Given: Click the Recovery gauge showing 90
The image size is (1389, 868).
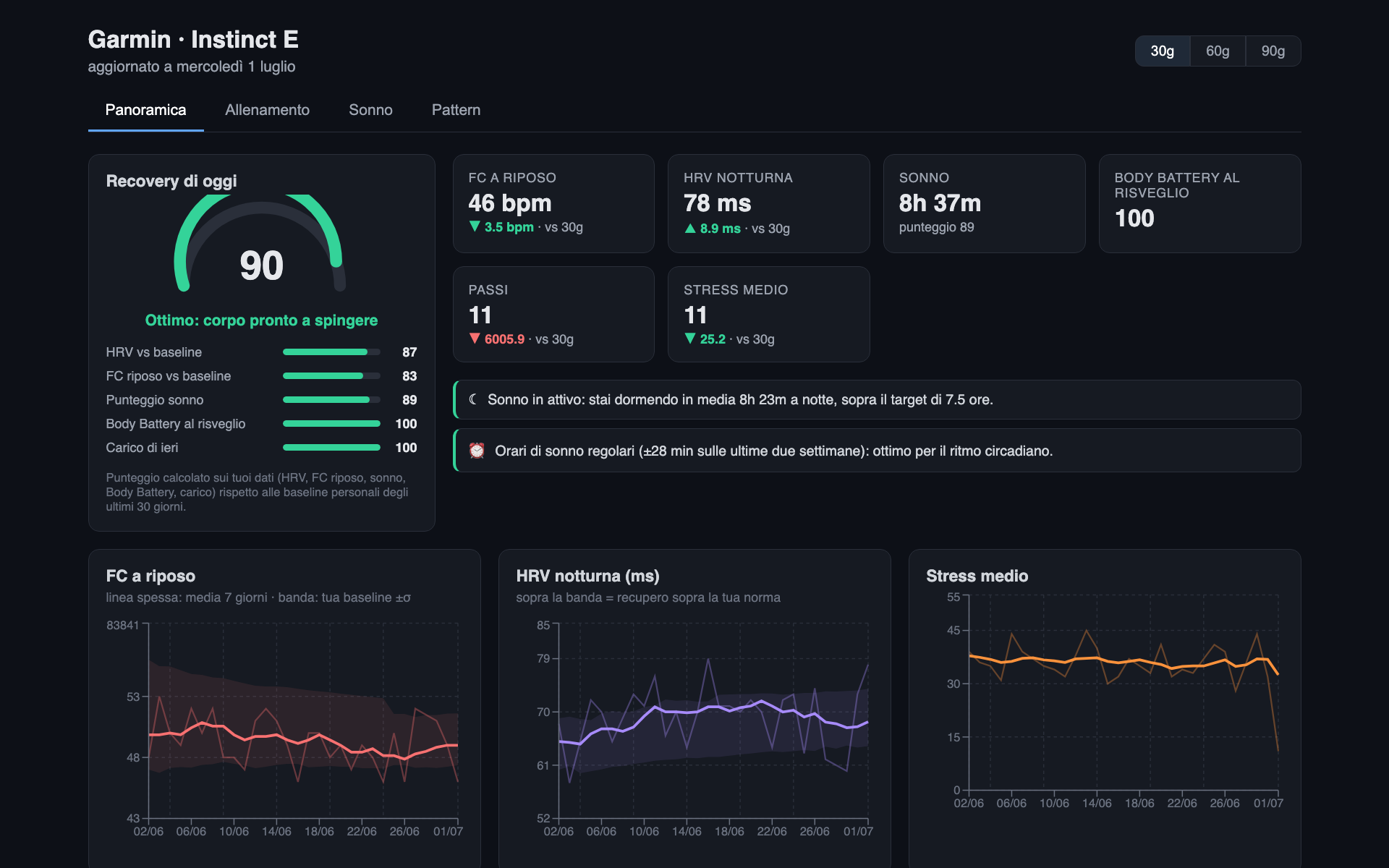Looking at the screenshot, I should (x=261, y=244).
